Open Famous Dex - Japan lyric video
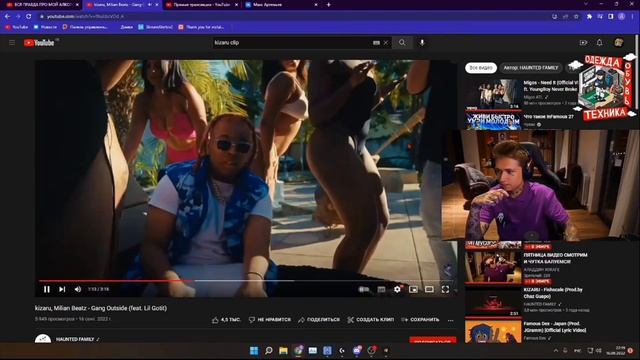This screenshot has height=360, width=640. (x=493, y=331)
